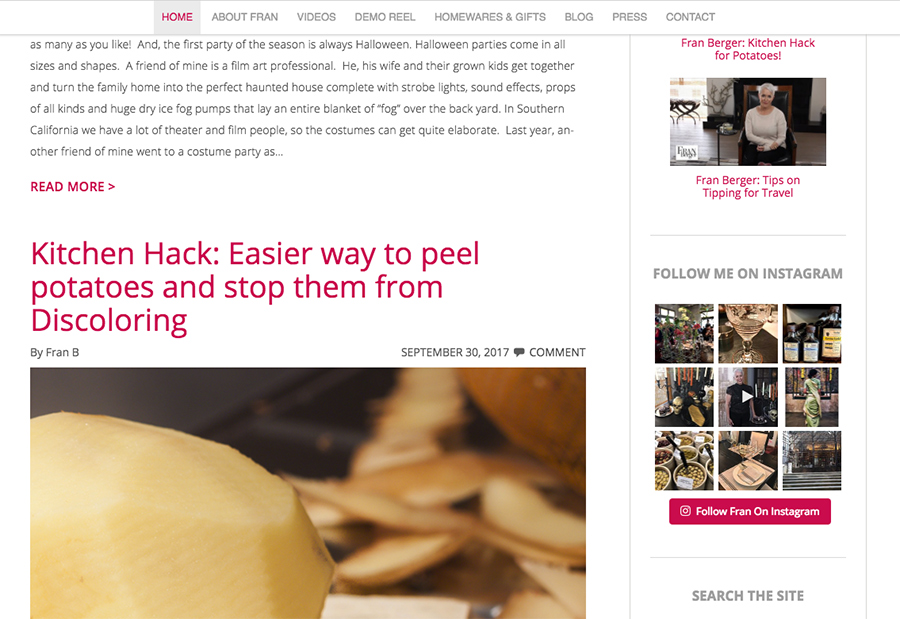Open the Comment link

(x=557, y=352)
